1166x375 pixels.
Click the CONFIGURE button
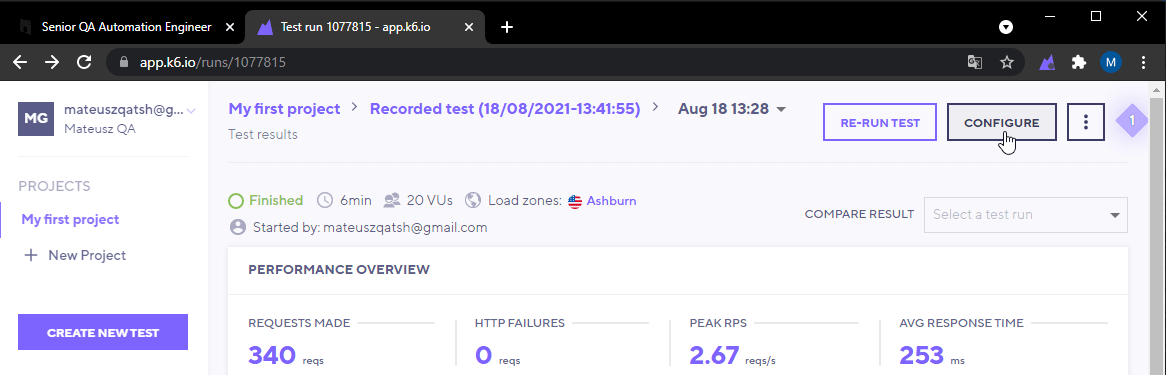(x=1002, y=122)
